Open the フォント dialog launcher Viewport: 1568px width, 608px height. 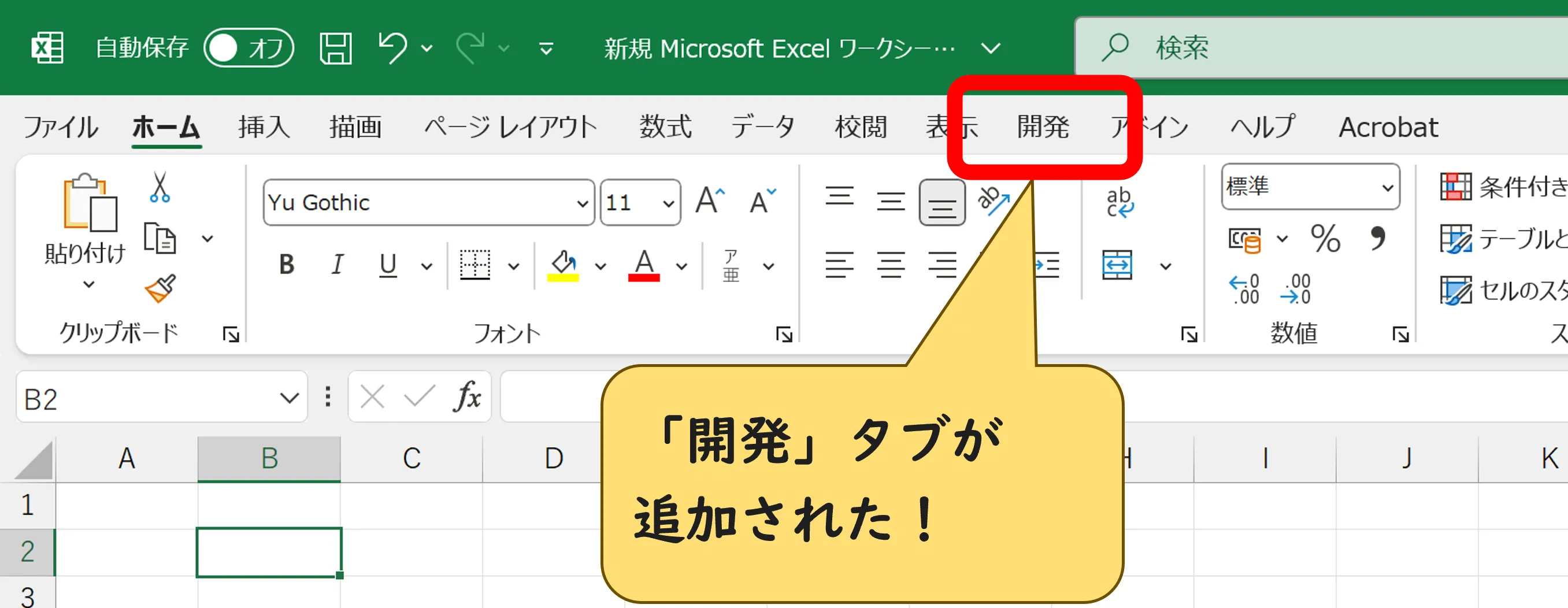pyautogui.click(x=784, y=334)
